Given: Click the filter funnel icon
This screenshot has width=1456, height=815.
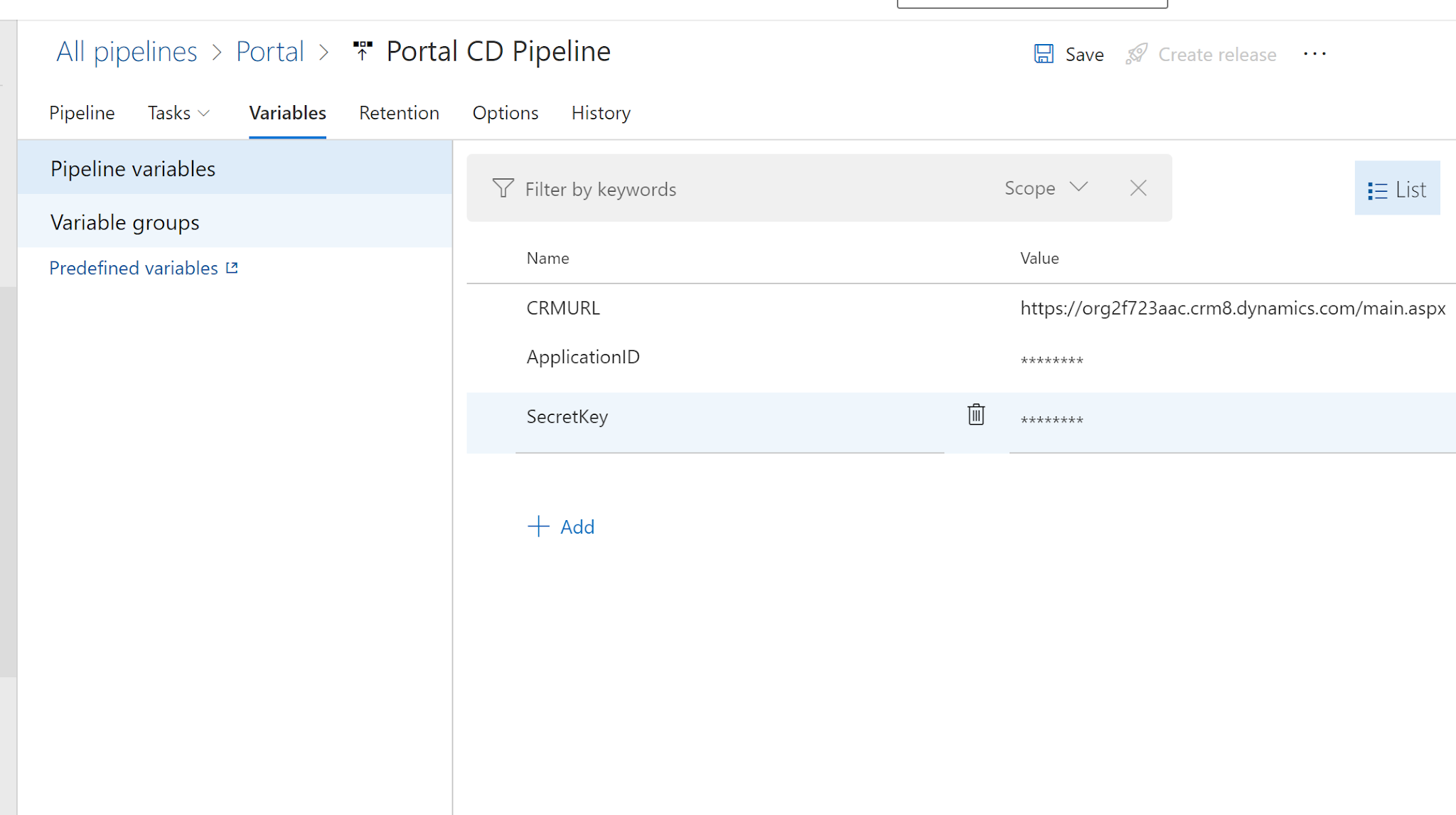Looking at the screenshot, I should pos(503,188).
